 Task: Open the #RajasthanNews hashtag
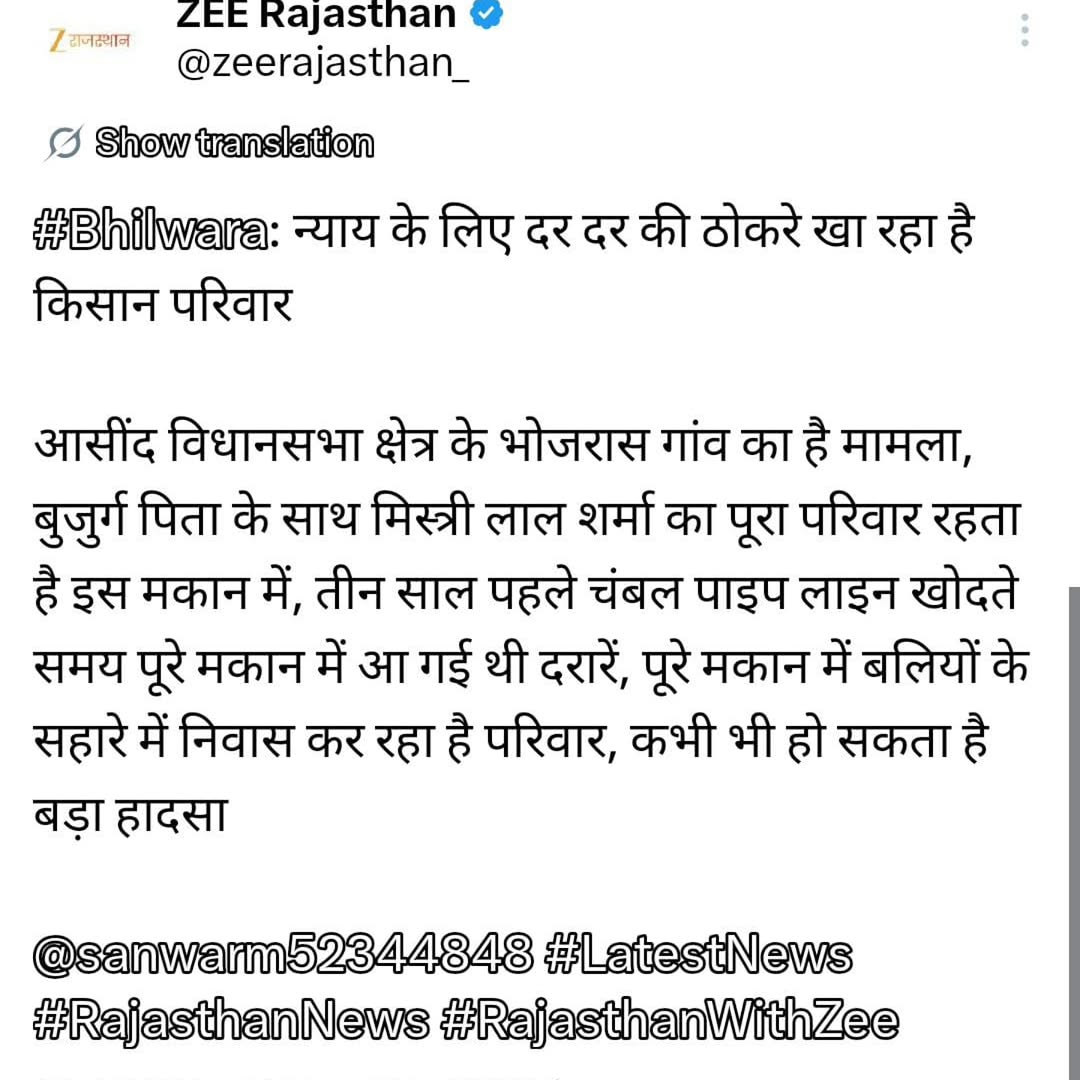click(x=231, y=1022)
